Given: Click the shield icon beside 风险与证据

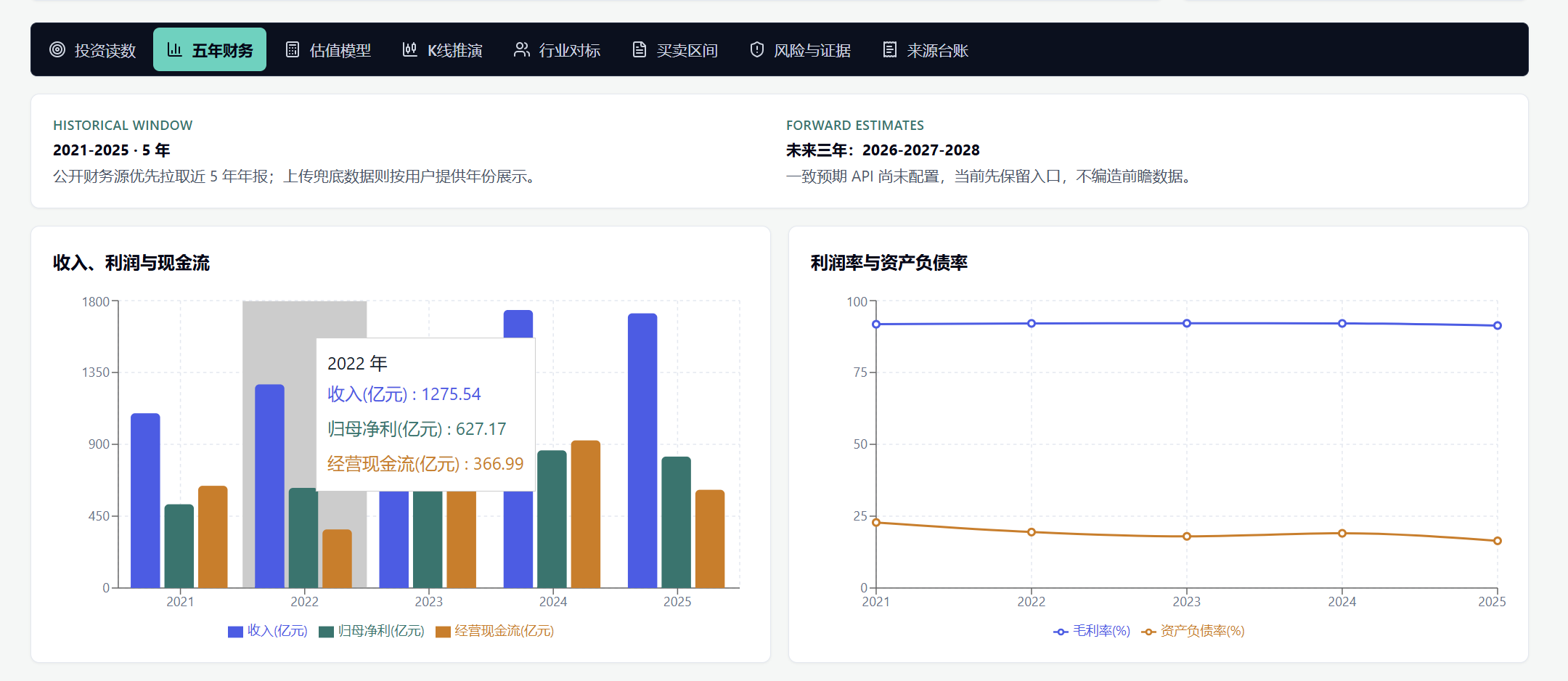Looking at the screenshot, I should tap(757, 49).
